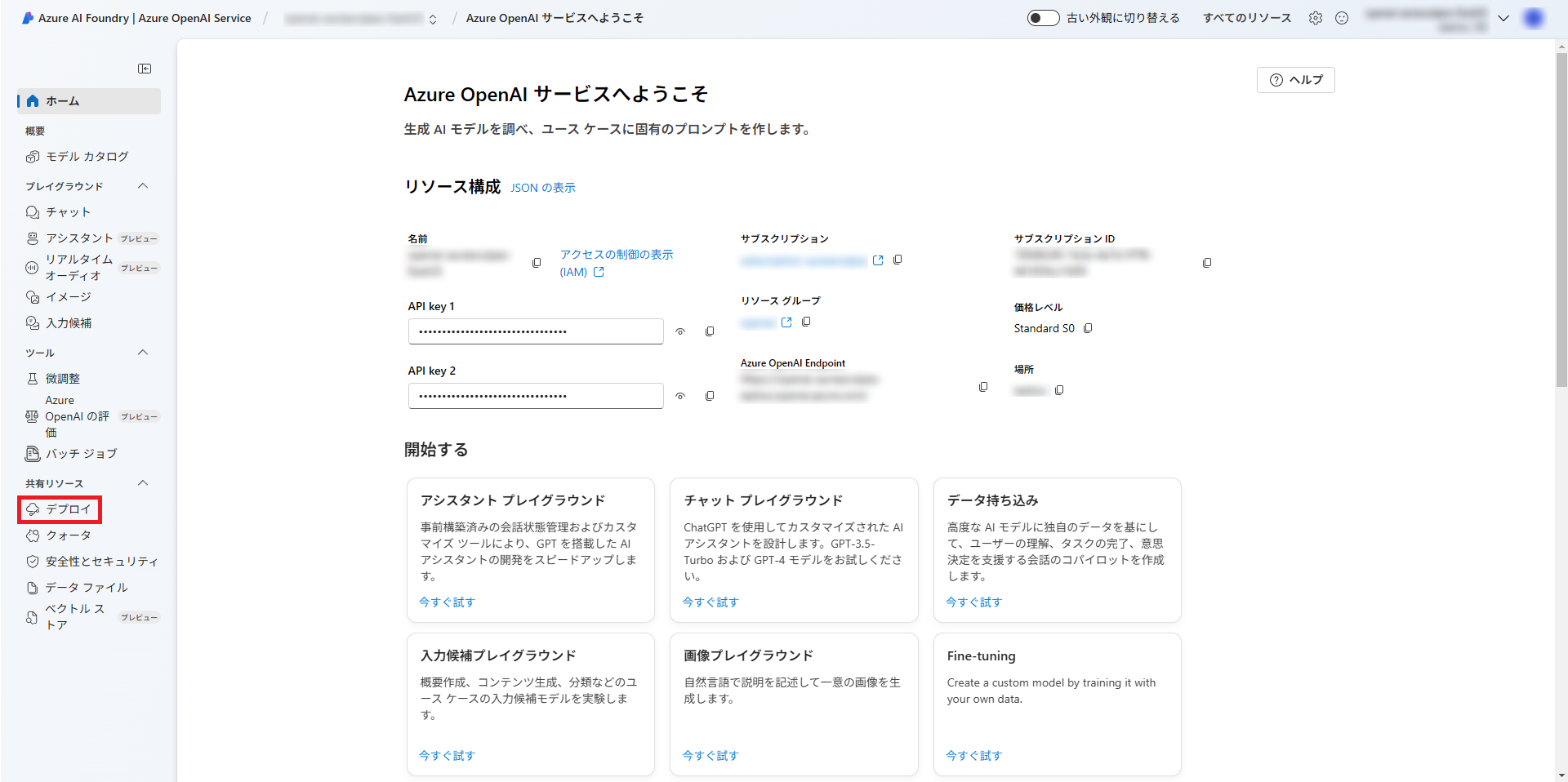
Task: Open the ヘルプ button
Action: coord(1295,79)
